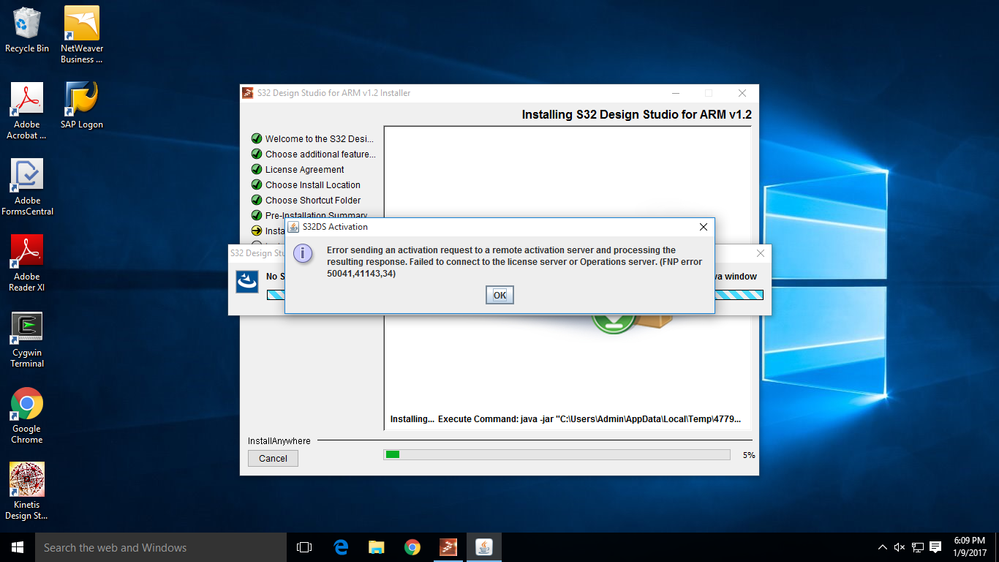The height and width of the screenshot is (562, 999).
Task: Open Adobe FormsCentral desktop shortcut
Action: 27,187
